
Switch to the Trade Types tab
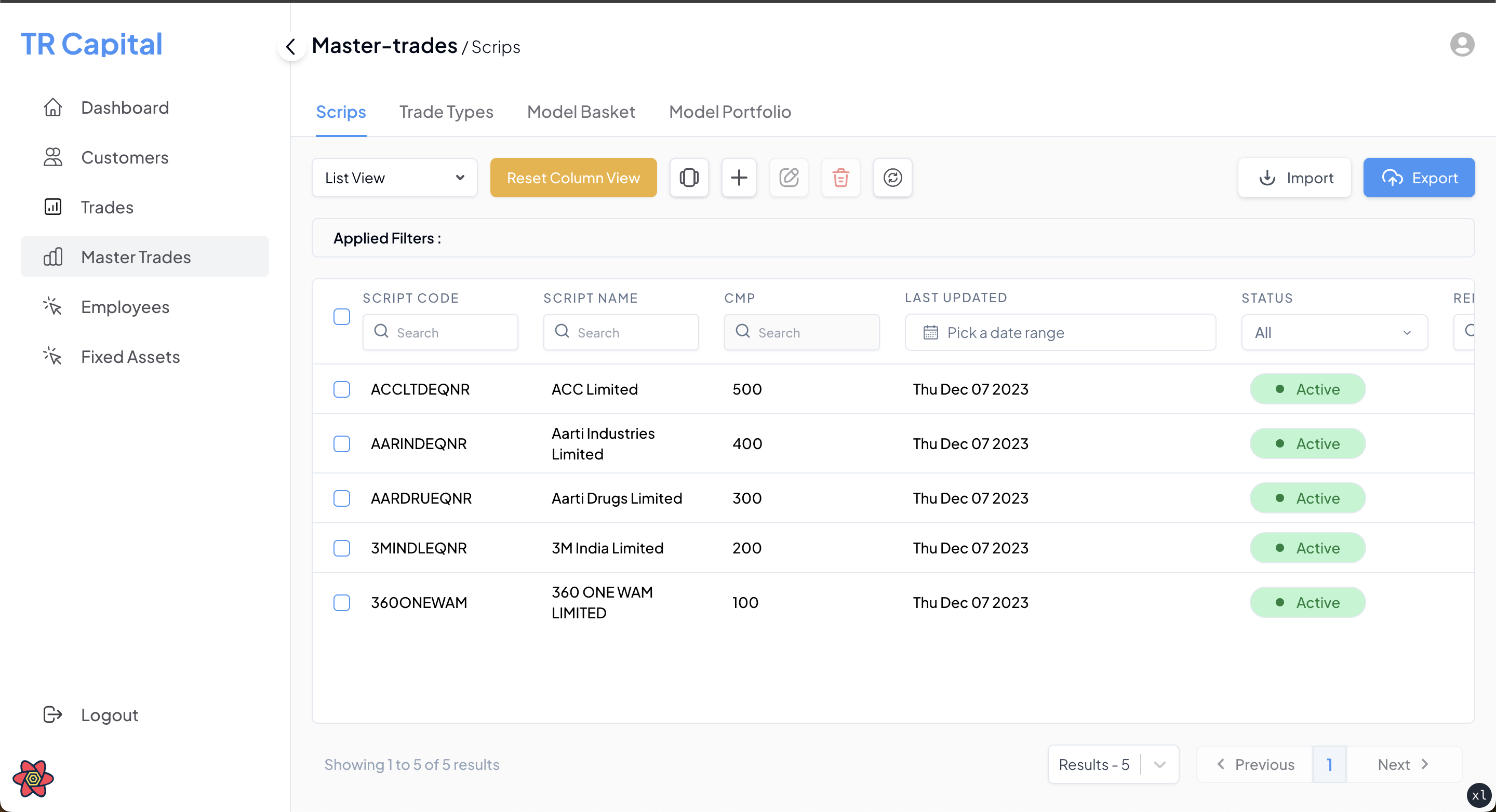(x=446, y=112)
